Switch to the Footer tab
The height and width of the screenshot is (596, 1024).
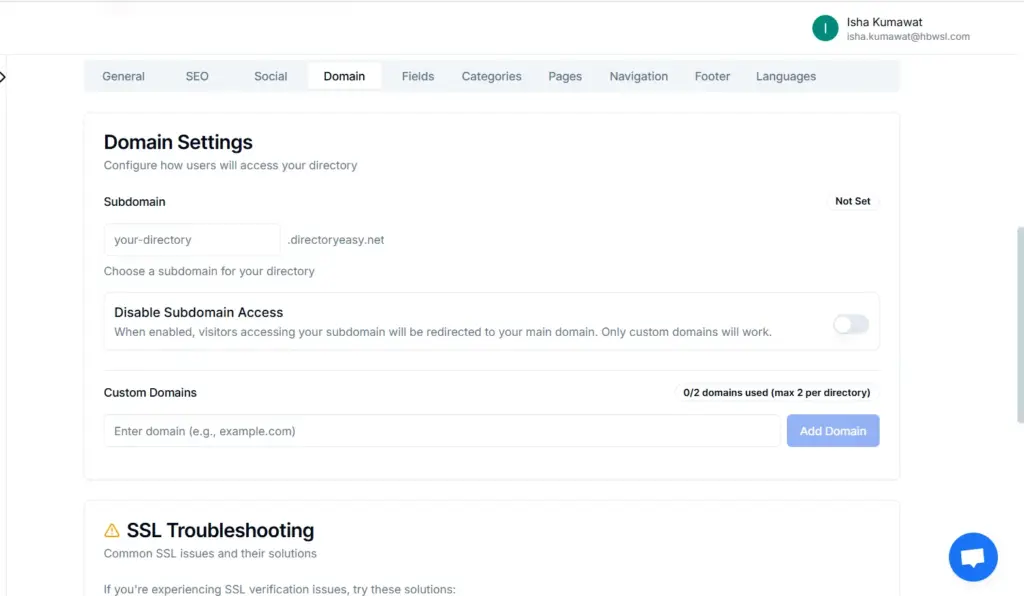(x=712, y=76)
